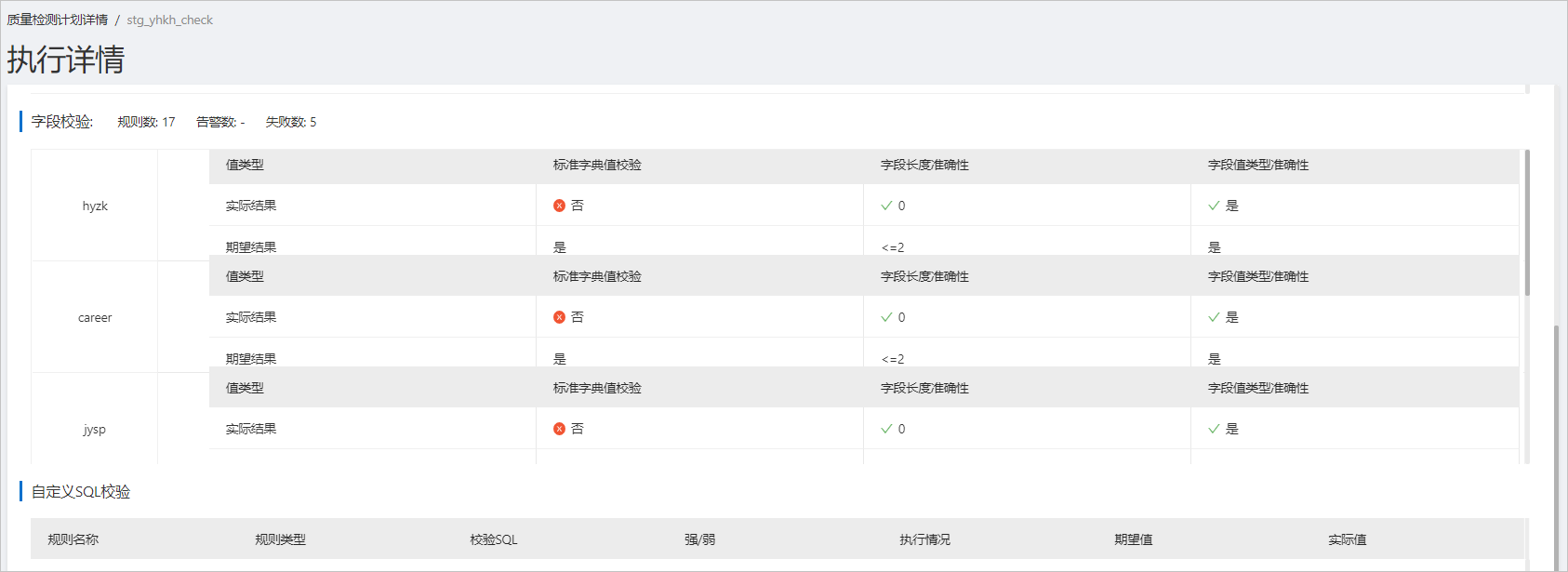
Task: Click the 期望值 column header
Action: 1134,539
